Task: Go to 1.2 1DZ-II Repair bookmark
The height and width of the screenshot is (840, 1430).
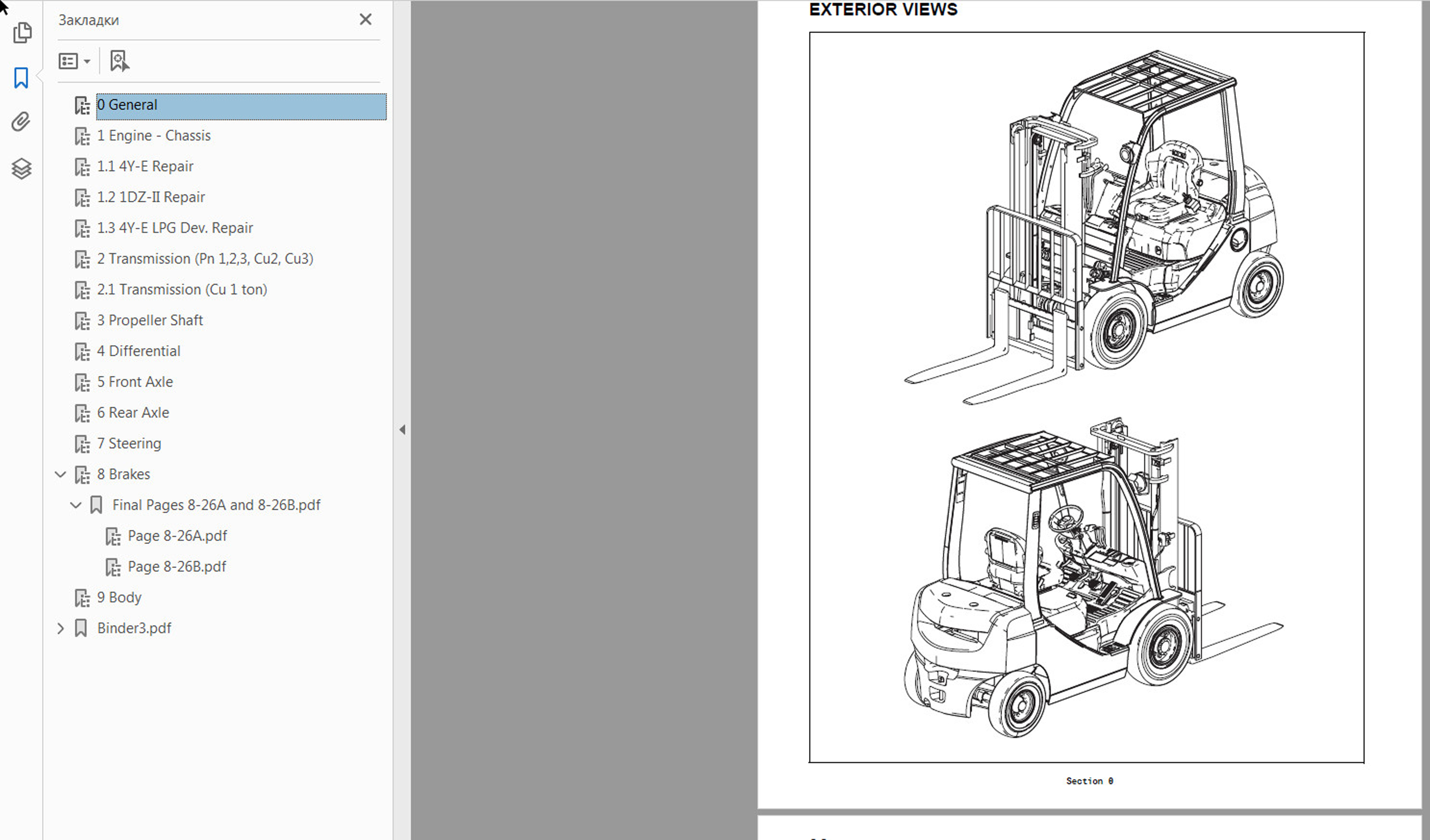Action: [151, 197]
